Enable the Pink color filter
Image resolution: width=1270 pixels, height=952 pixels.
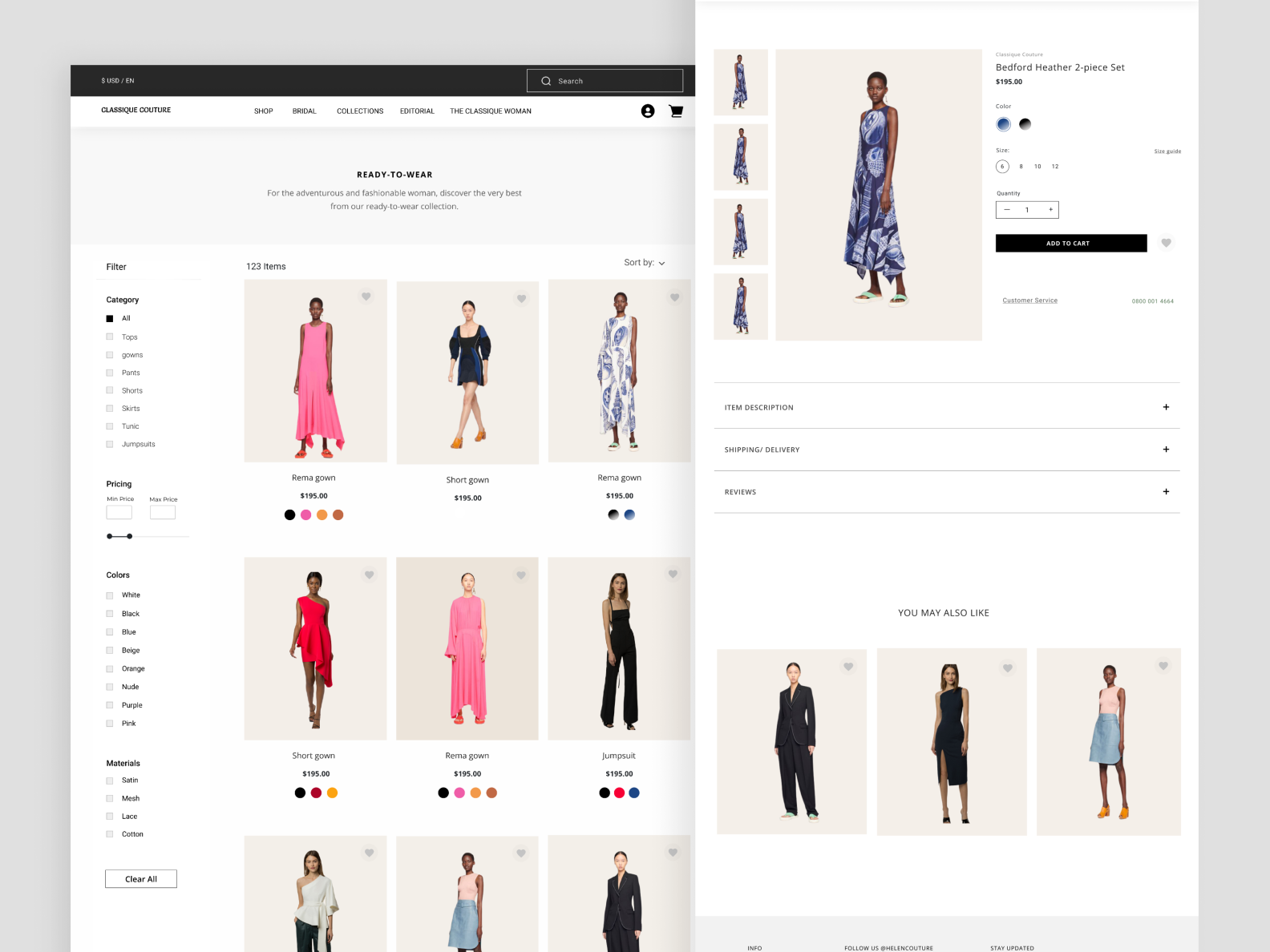(110, 724)
